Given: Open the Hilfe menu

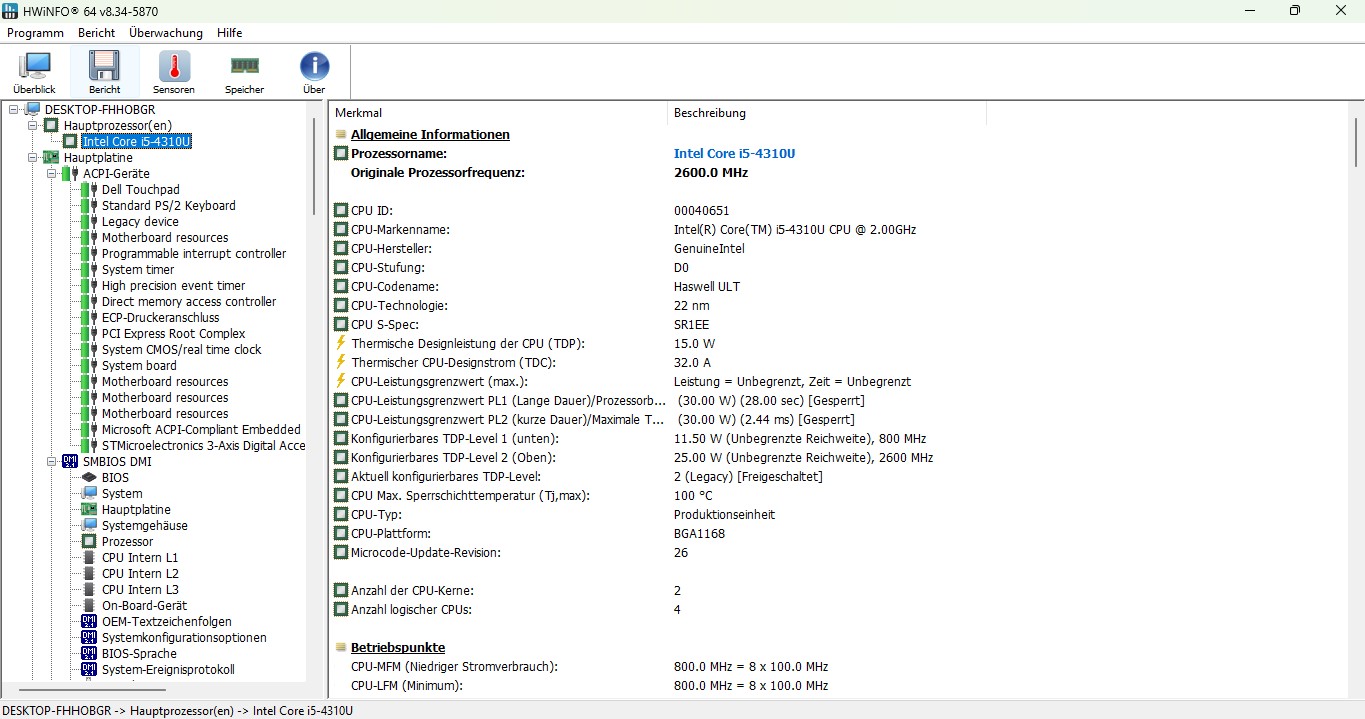Looking at the screenshot, I should (x=229, y=33).
